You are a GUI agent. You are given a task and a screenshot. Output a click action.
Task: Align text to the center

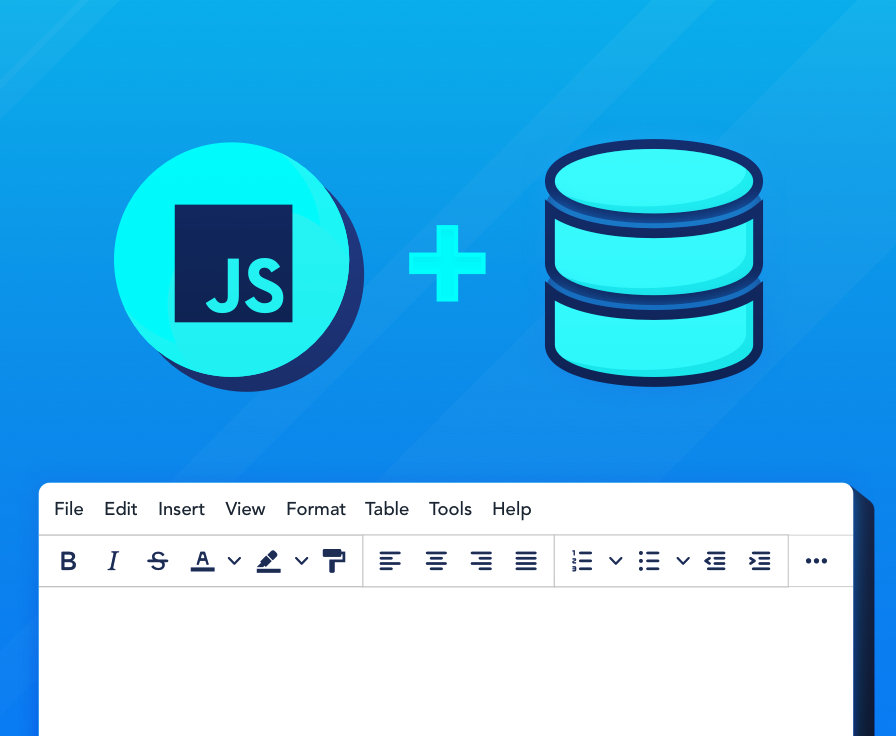[436, 561]
